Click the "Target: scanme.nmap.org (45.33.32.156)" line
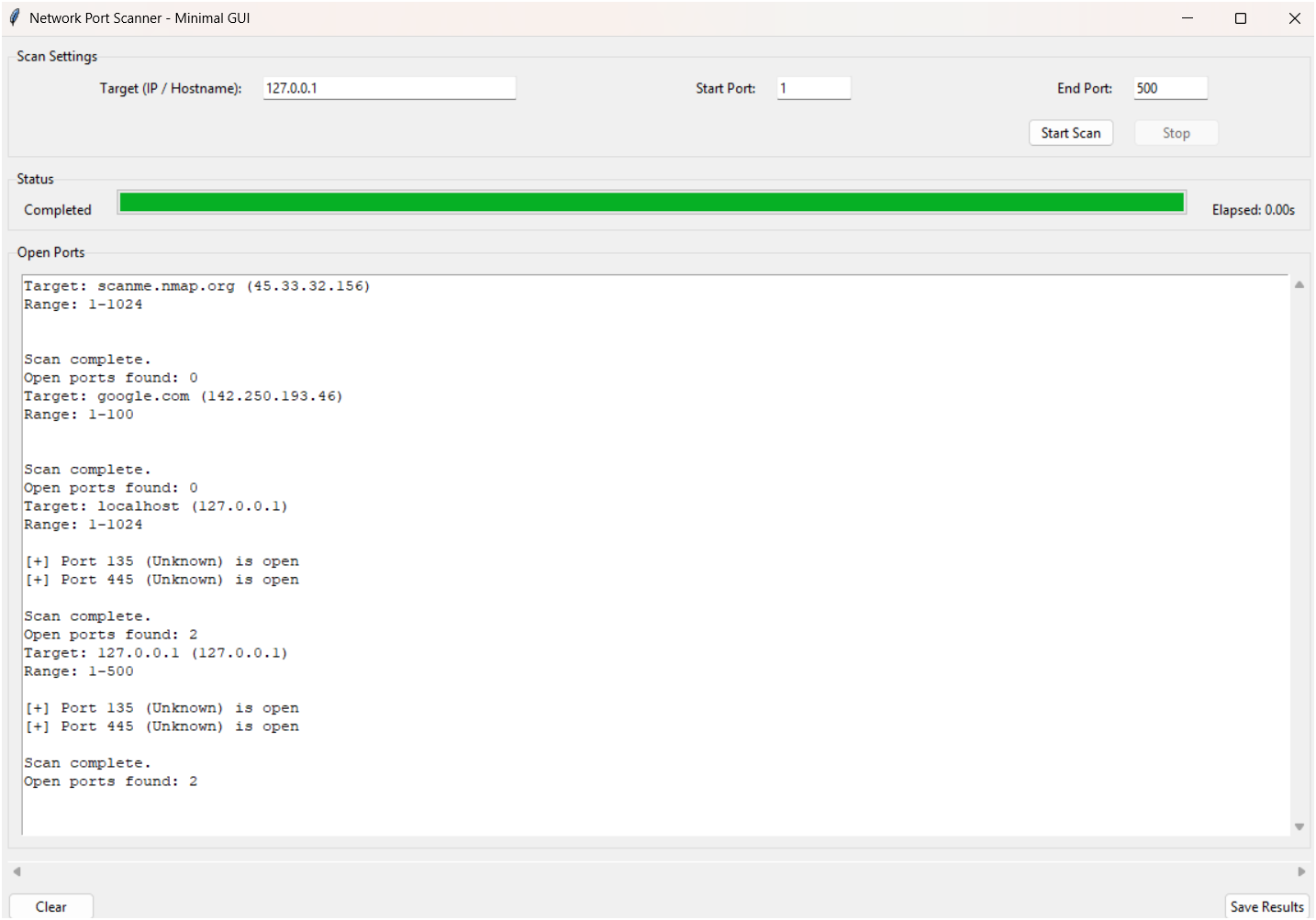The height and width of the screenshot is (920, 1316). tap(197, 286)
